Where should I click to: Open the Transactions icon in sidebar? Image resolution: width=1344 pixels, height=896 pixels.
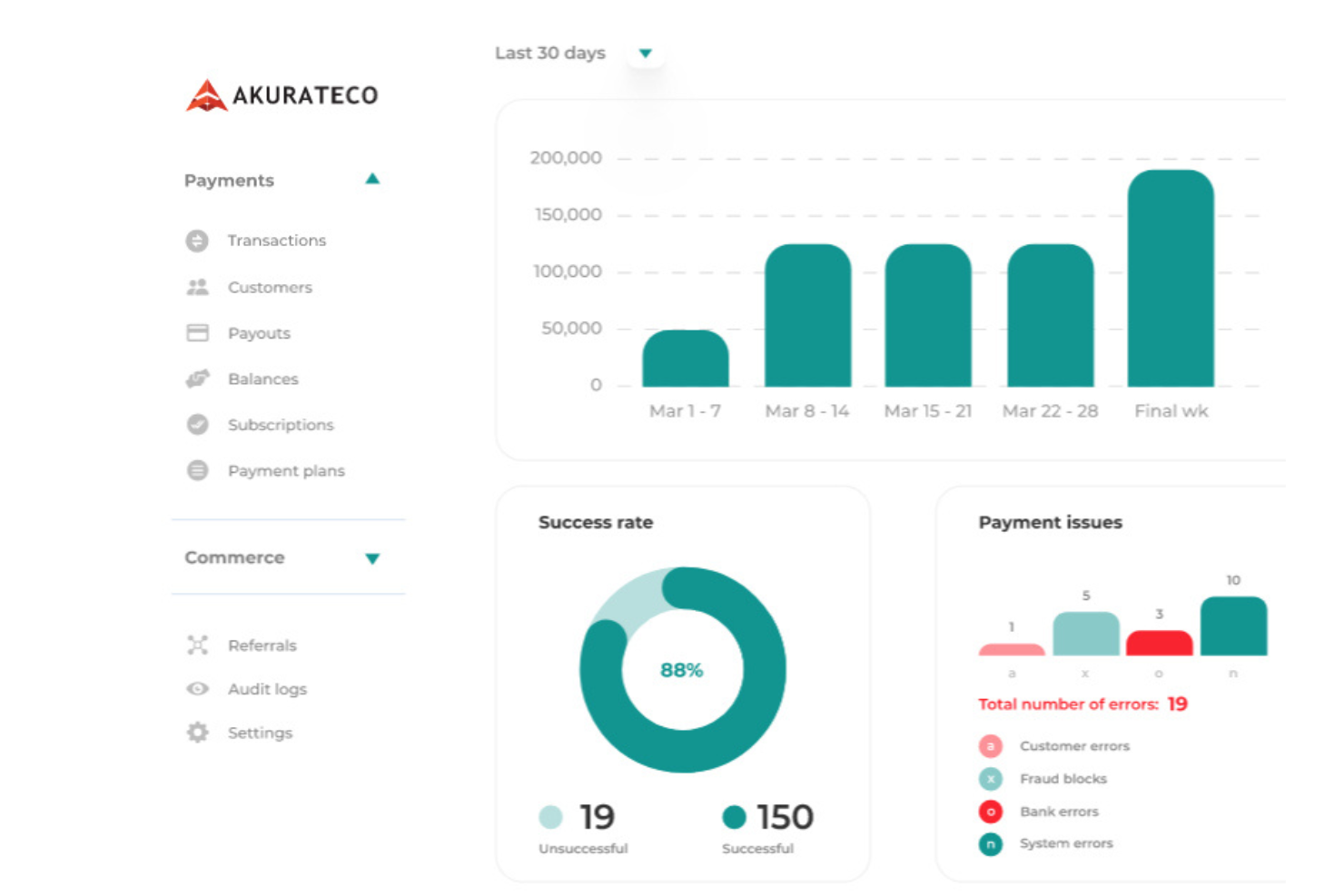197,241
